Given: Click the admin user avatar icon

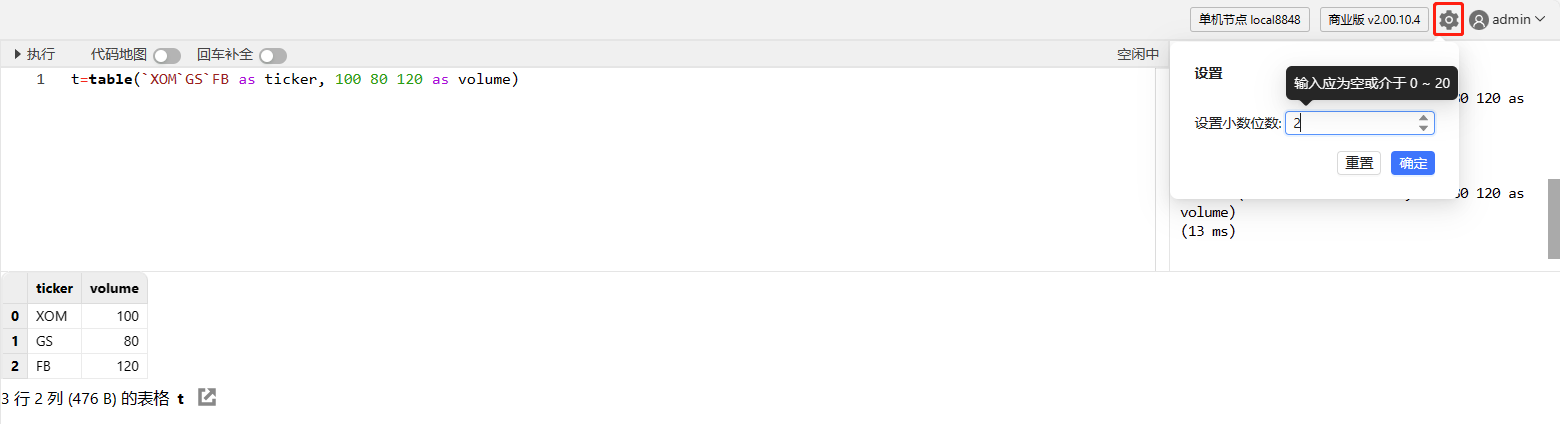Looking at the screenshot, I should coord(1479,20).
